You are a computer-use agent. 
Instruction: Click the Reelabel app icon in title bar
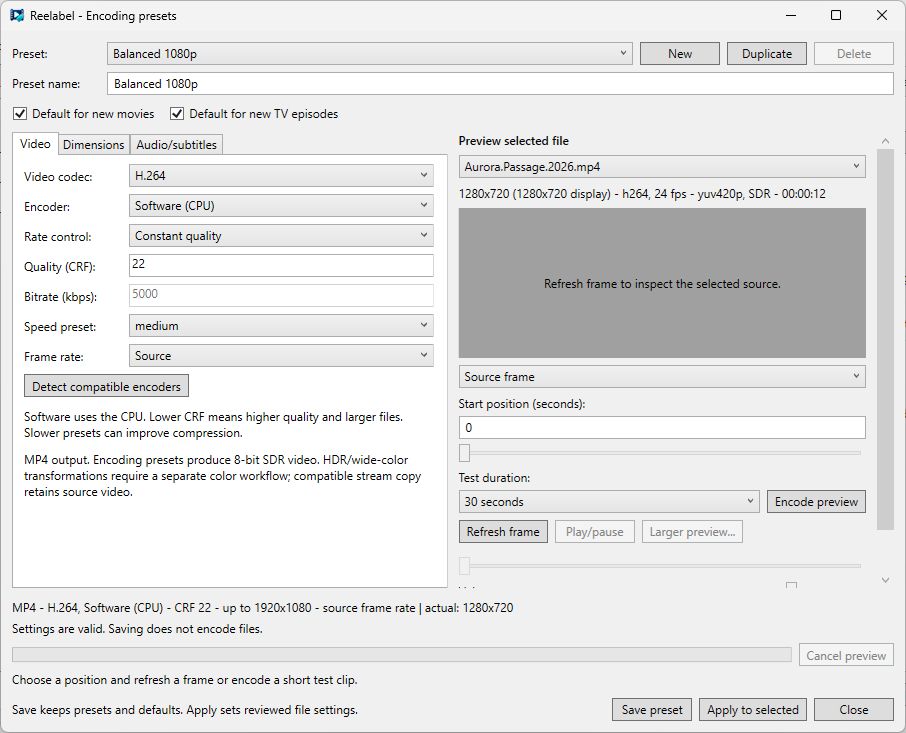pyautogui.click(x=17, y=16)
